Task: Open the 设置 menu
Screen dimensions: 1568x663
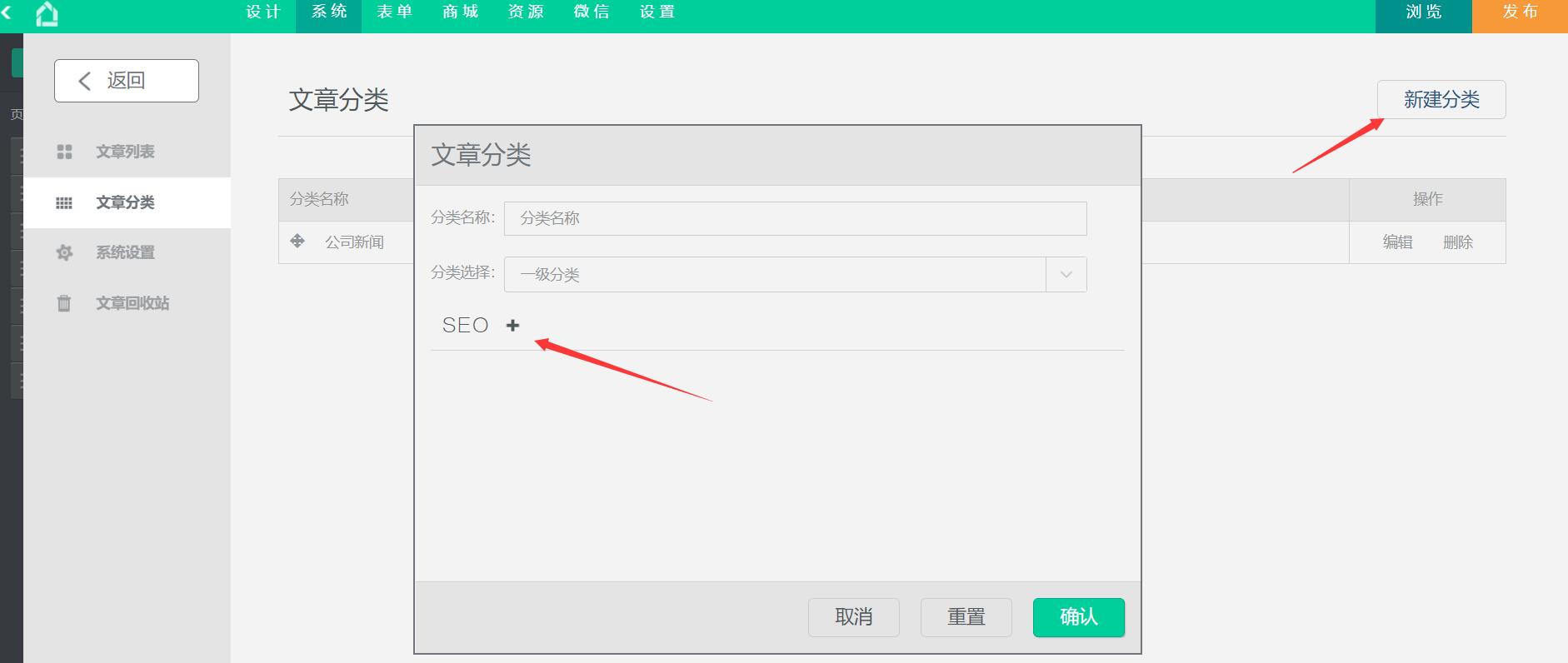Action: [x=657, y=12]
